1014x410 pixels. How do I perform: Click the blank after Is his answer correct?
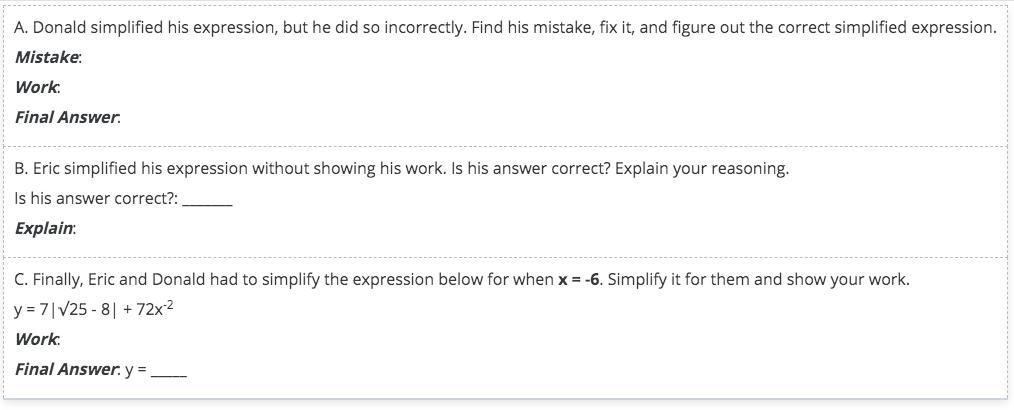coord(208,199)
